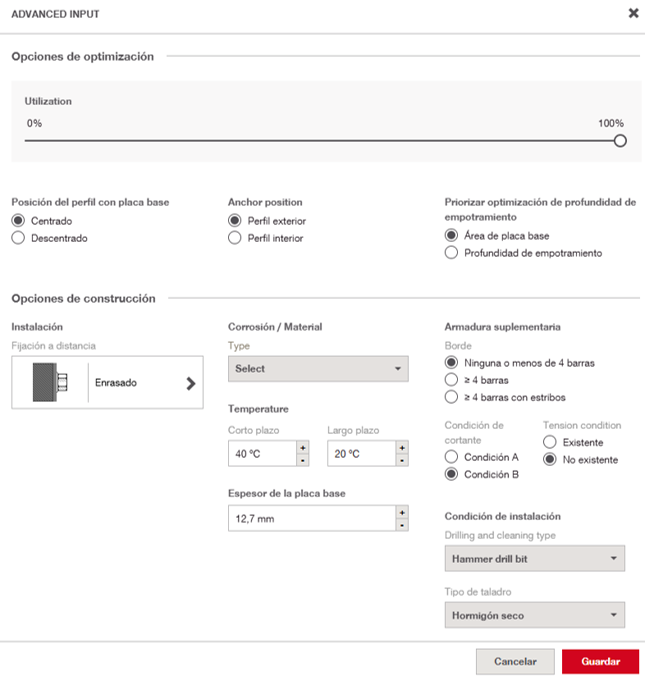Image resolution: width=645 pixels, height=678 pixels.
Task: Click the red Guardar button
Action: (x=600, y=662)
